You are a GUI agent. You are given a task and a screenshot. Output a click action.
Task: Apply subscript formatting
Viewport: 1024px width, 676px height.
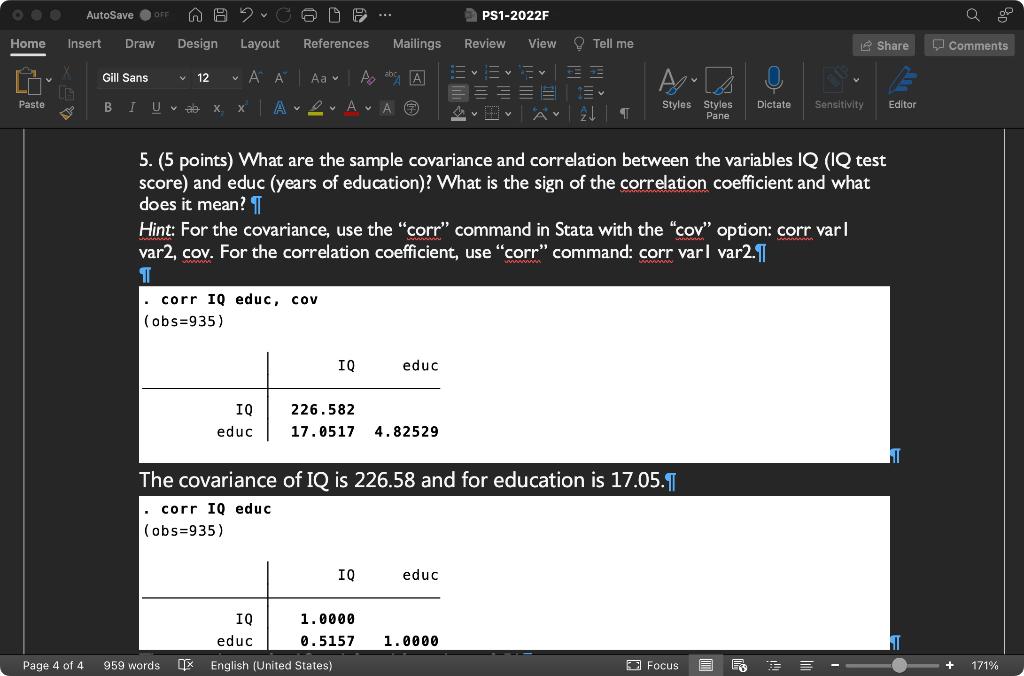[215, 107]
